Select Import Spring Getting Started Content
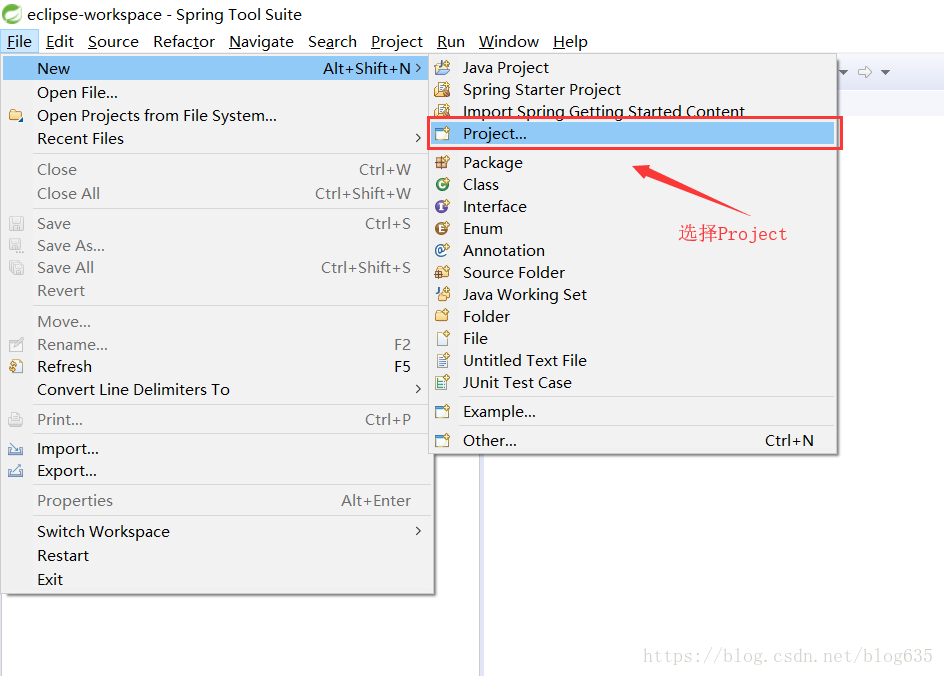 click(633, 111)
